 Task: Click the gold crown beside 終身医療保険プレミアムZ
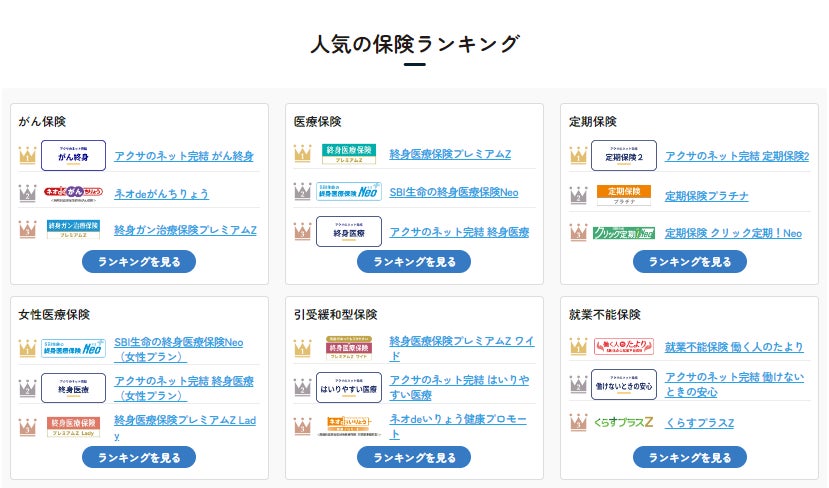pyautogui.click(x=302, y=154)
